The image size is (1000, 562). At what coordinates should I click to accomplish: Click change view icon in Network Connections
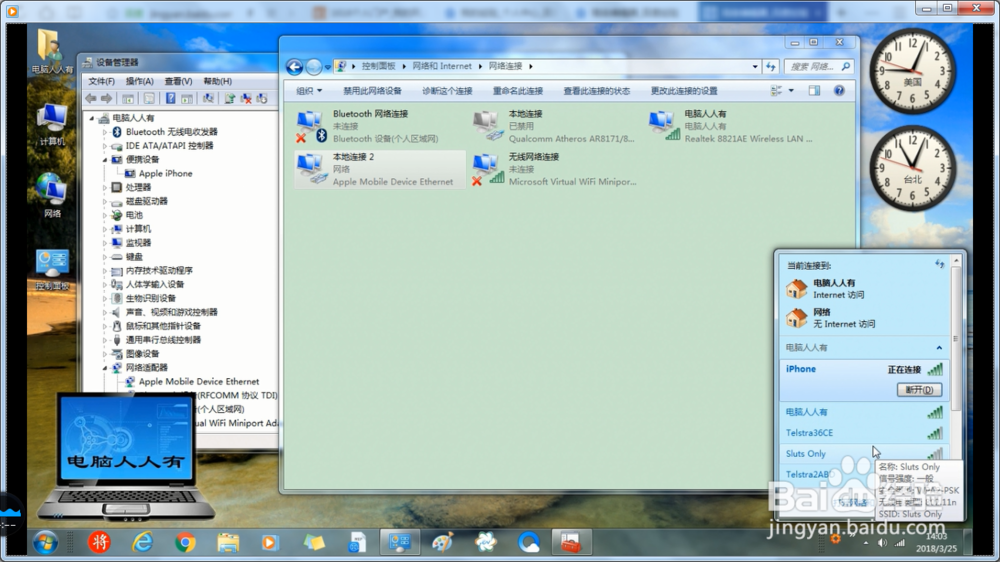pos(776,91)
